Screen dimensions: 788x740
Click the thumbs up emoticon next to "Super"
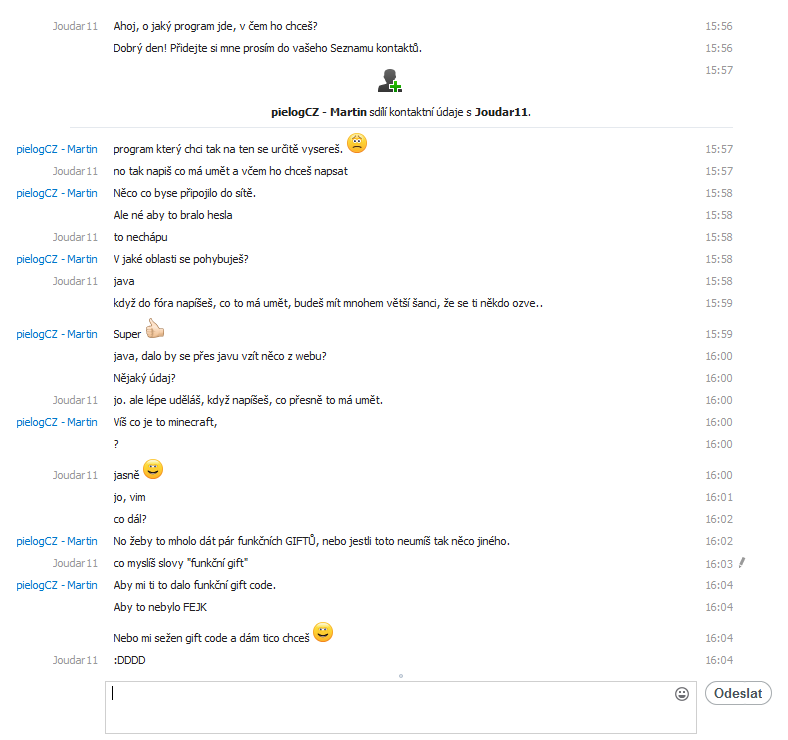click(154, 330)
